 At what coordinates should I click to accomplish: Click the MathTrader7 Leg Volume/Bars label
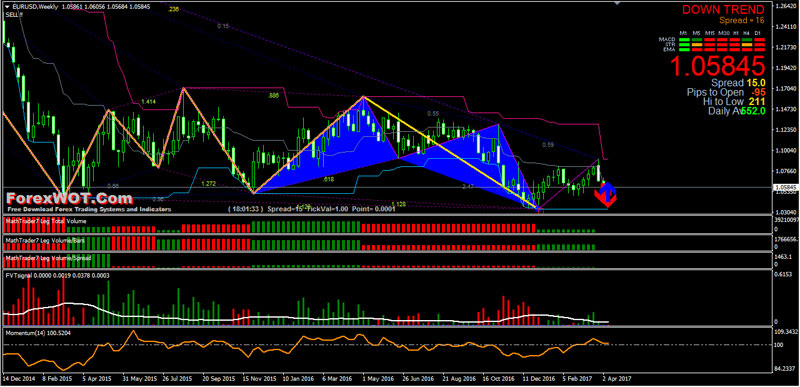click(45, 240)
